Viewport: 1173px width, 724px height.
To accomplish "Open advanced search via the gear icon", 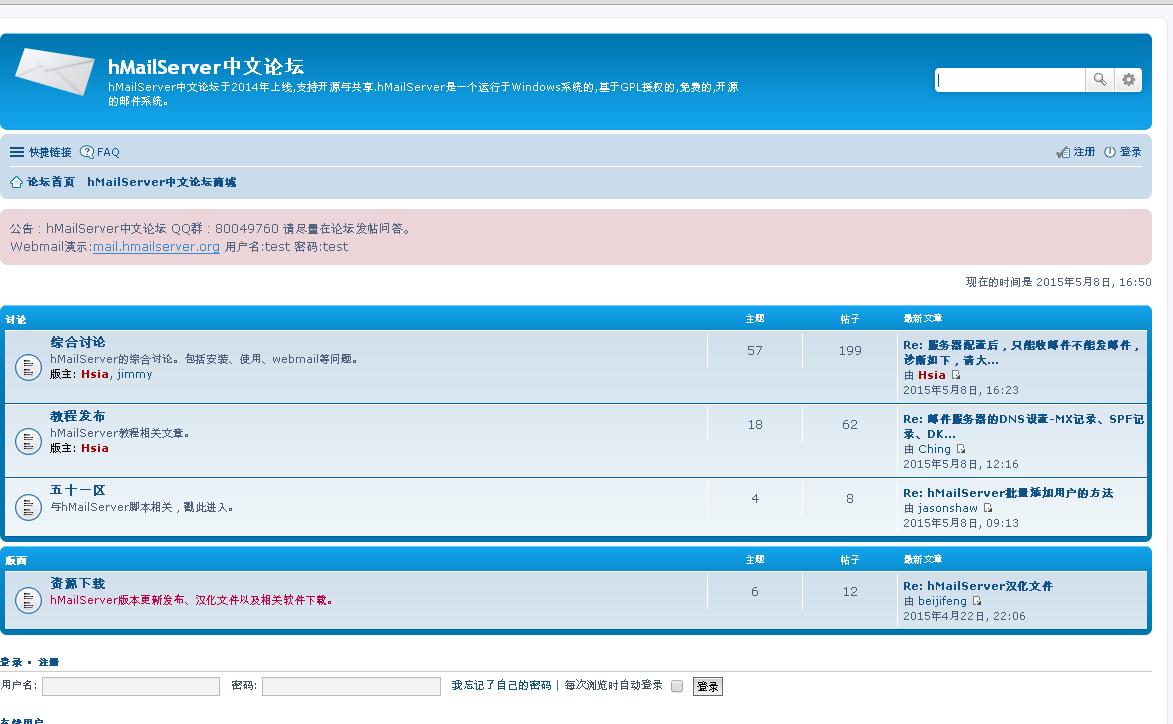I will pyautogui.click(x=1128, y=79).
